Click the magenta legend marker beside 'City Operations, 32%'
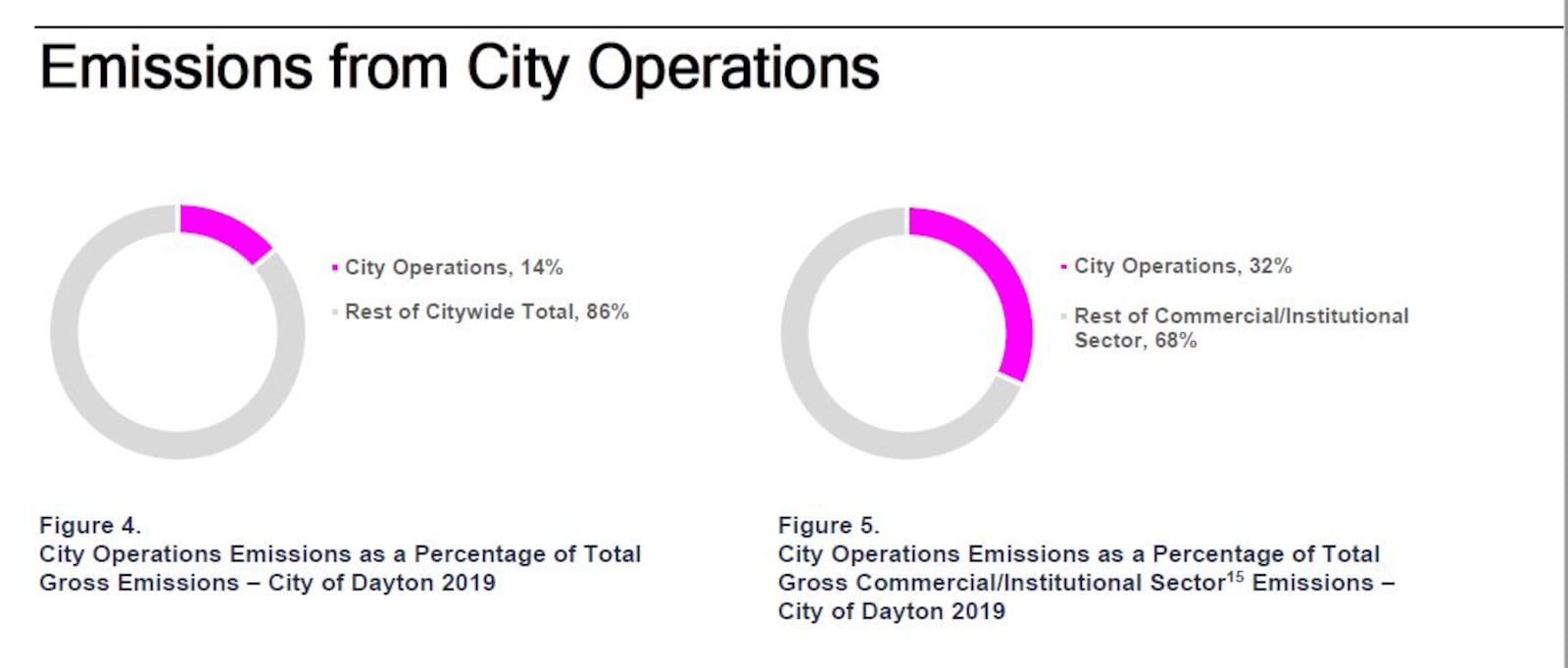Screen dimensions: 1568x668 [x=1064, y=266]
